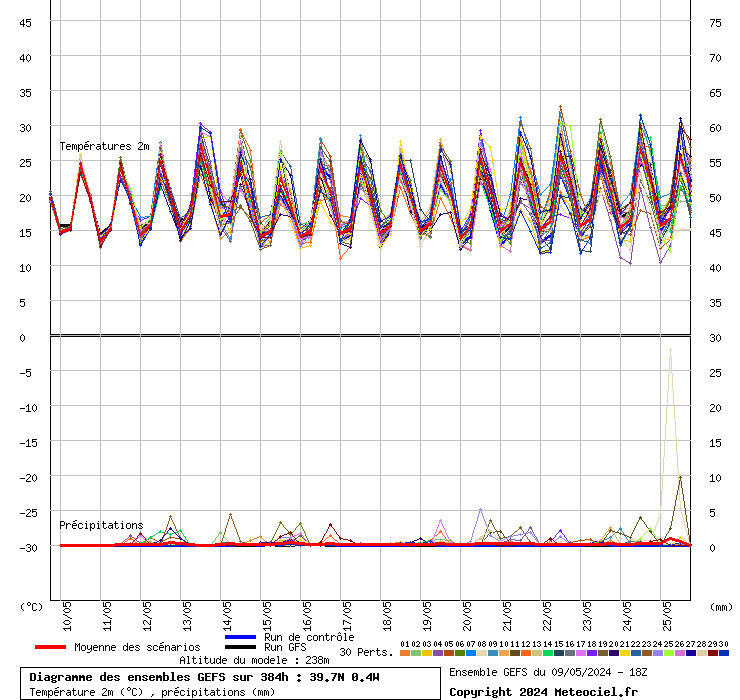Click the Altitude du modele 238m text

tap(253, 660)
